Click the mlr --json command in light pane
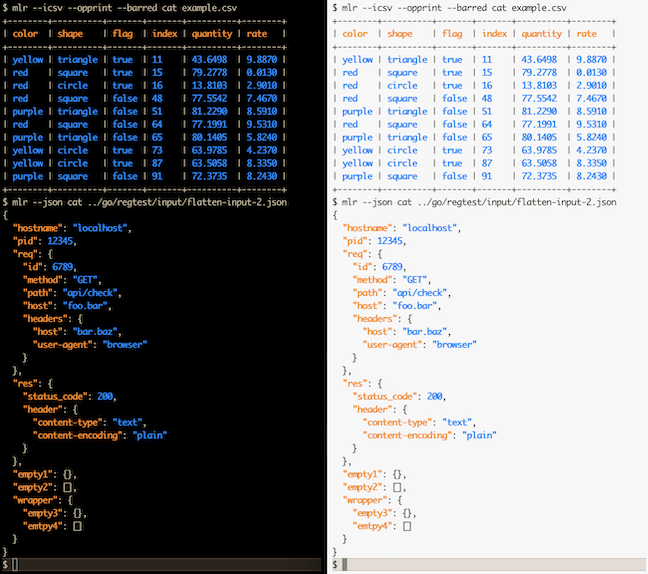This screenshot has width=648, height=574. click(x=479, y=202)
